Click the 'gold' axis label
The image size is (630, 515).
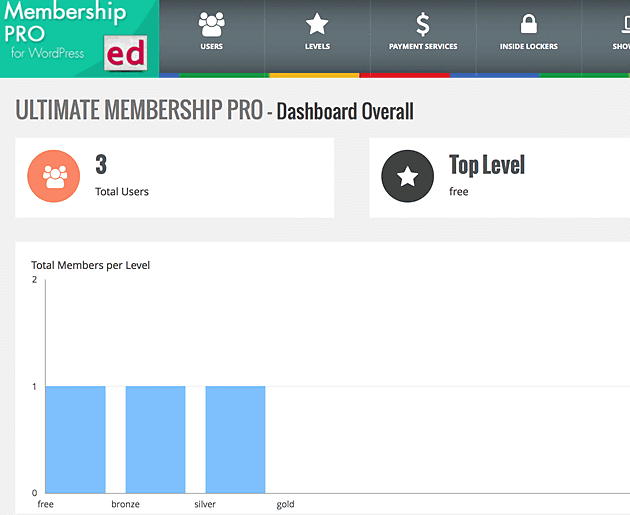[x=285, y=505]
